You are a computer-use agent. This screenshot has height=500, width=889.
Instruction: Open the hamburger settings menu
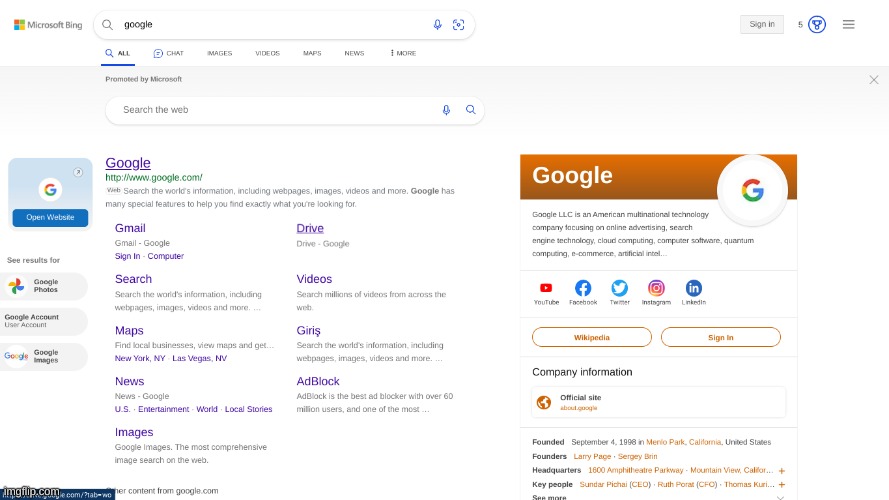coord(848,24)
